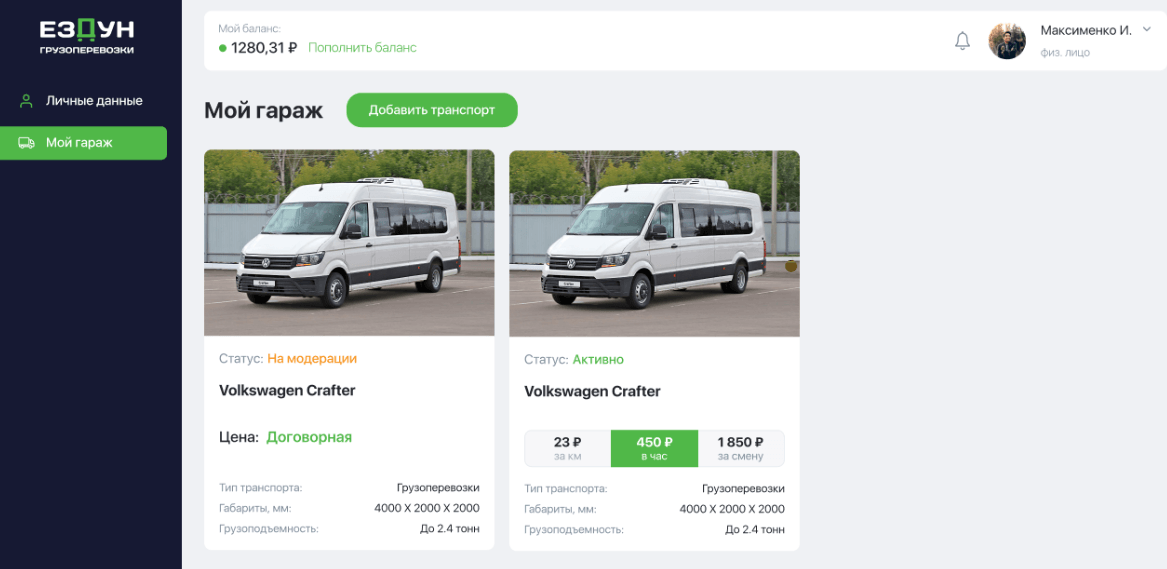Open notifications bell icon
The image size is (1167, 569).
pyautogui.click(x=962, y=41)
